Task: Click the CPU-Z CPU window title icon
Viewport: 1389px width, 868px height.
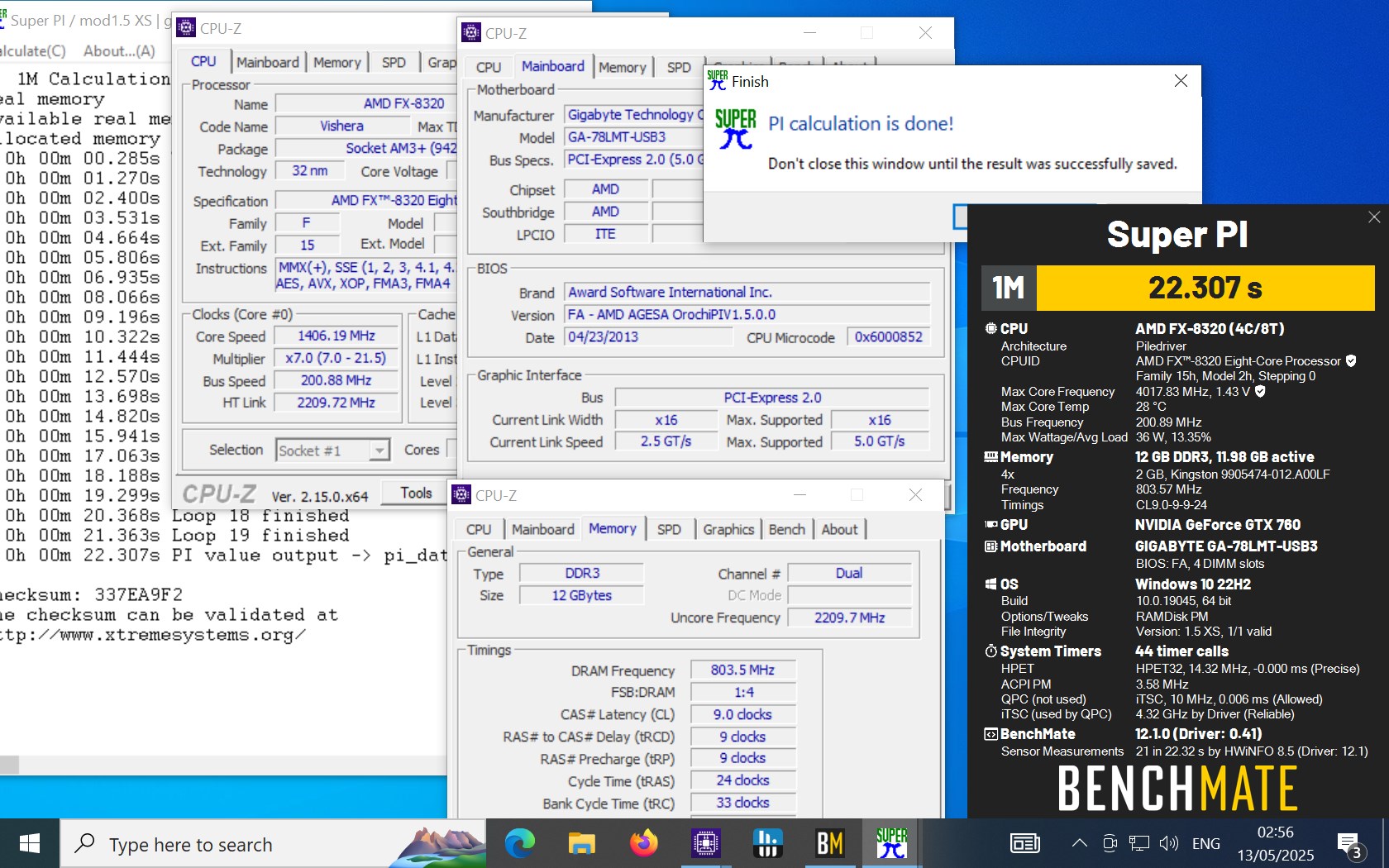Action: [186, 27]
